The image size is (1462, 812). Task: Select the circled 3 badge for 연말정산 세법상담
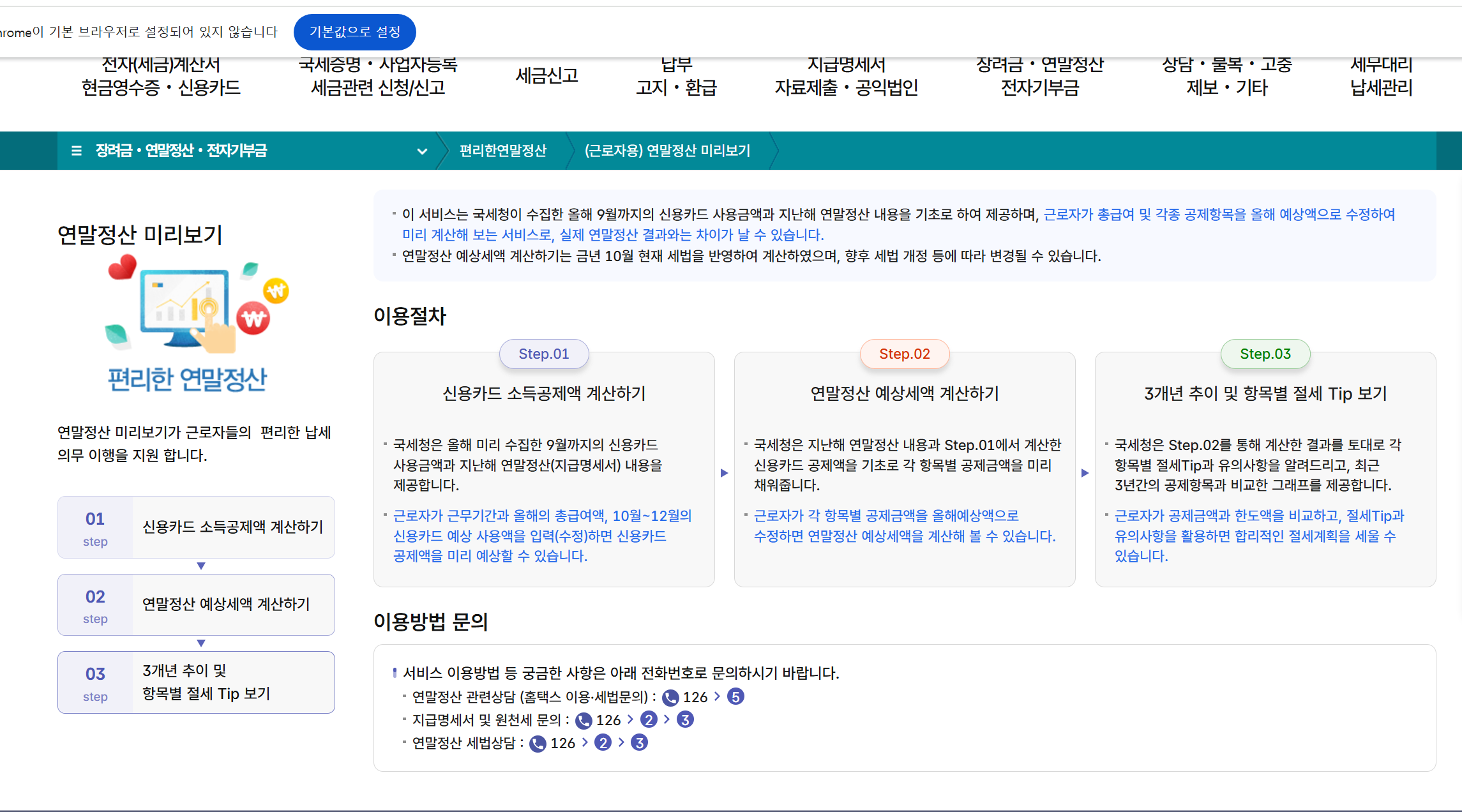tap(639, 742)
